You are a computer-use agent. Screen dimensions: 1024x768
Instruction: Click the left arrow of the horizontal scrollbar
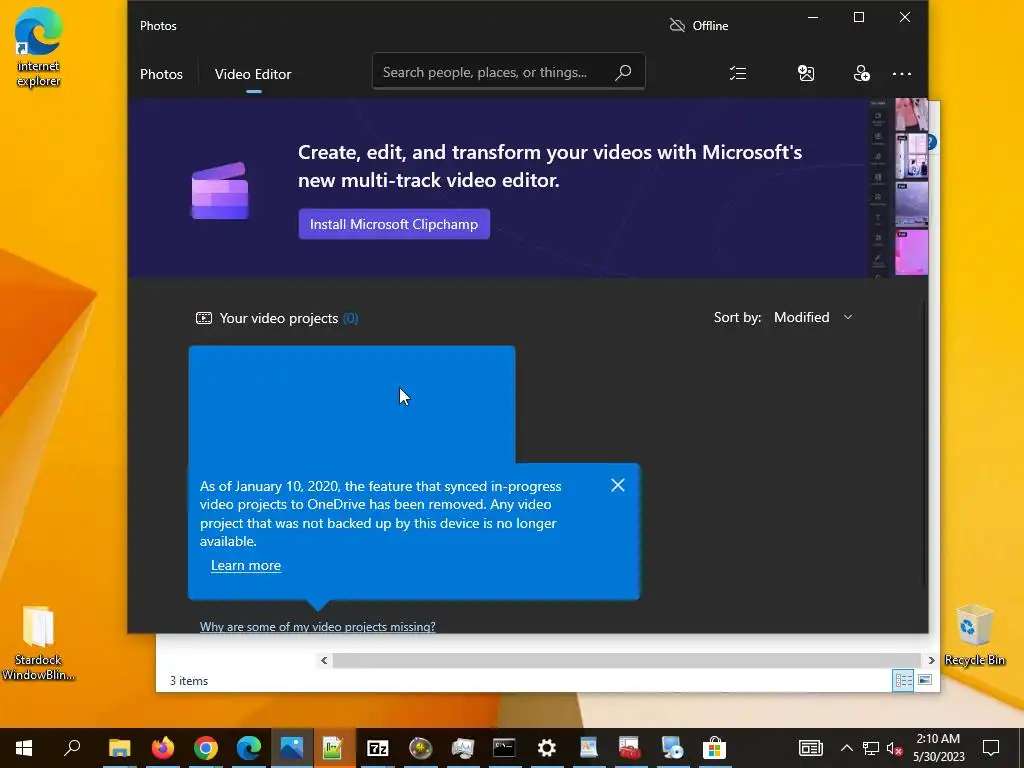pos(324,660)
